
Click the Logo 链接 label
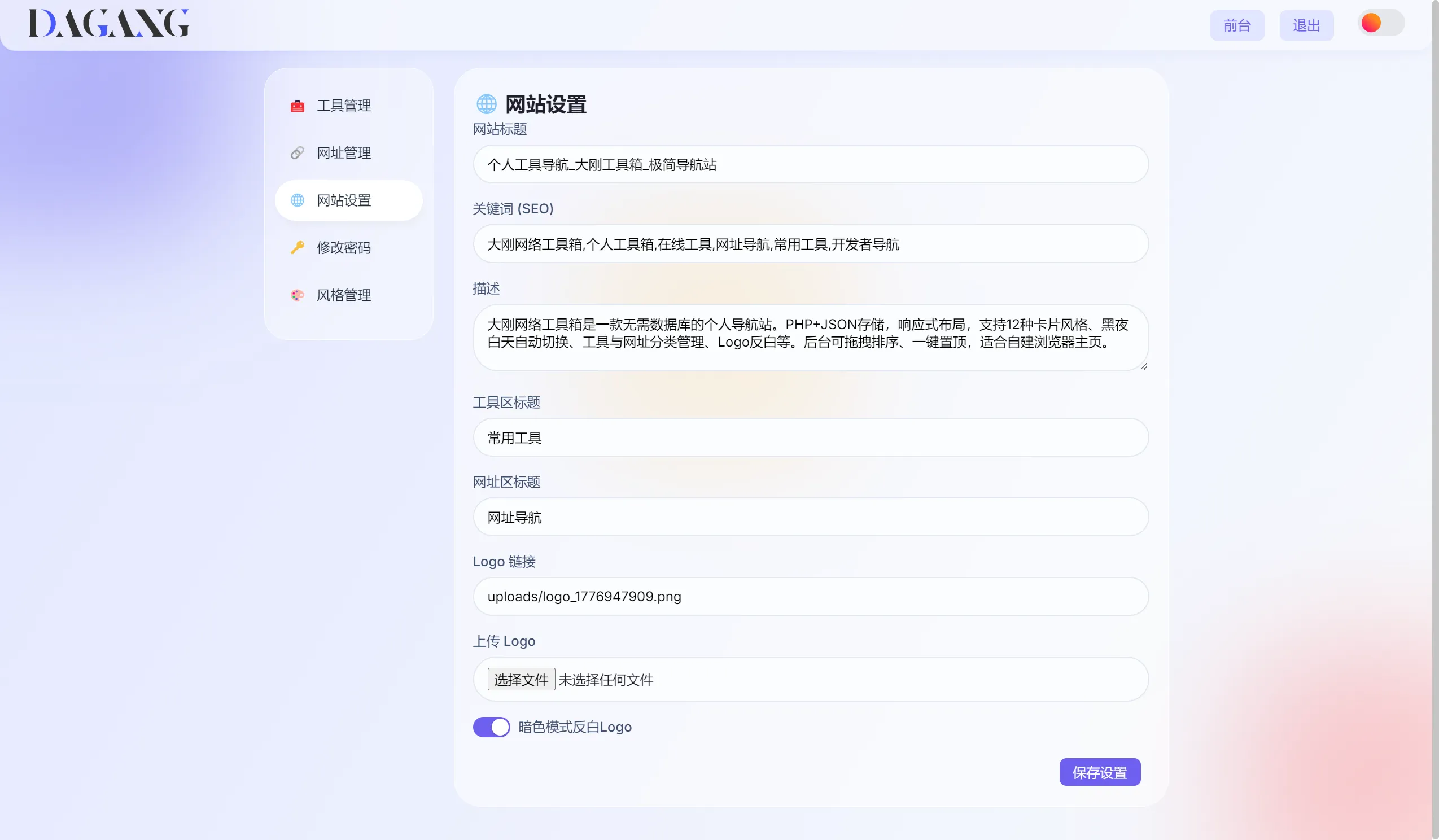tap(504, 561)
